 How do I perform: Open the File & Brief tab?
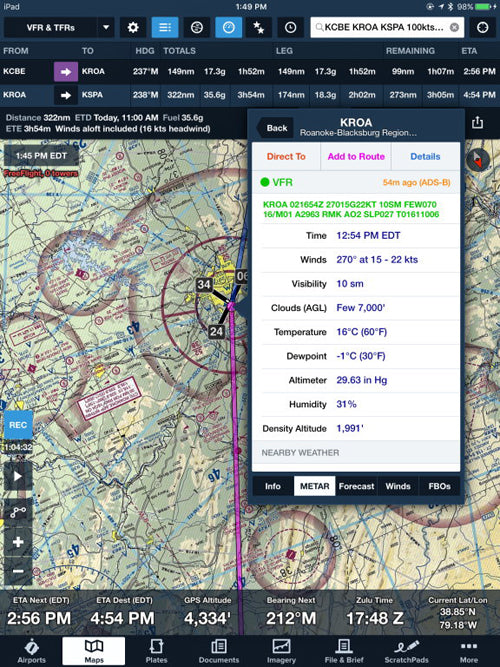point(343,651)
